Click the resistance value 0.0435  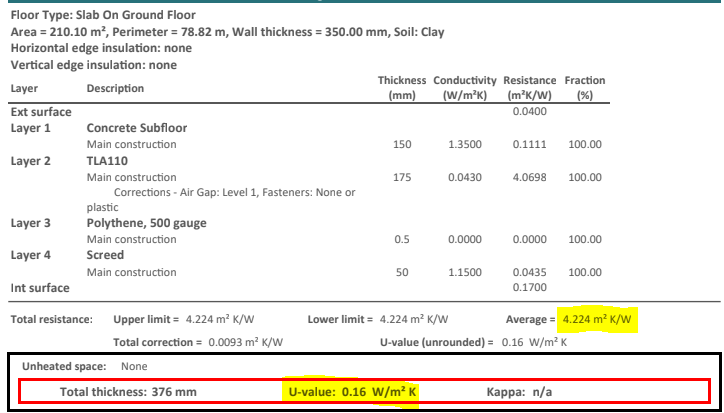pyautogui.click(x=530, y=273)
